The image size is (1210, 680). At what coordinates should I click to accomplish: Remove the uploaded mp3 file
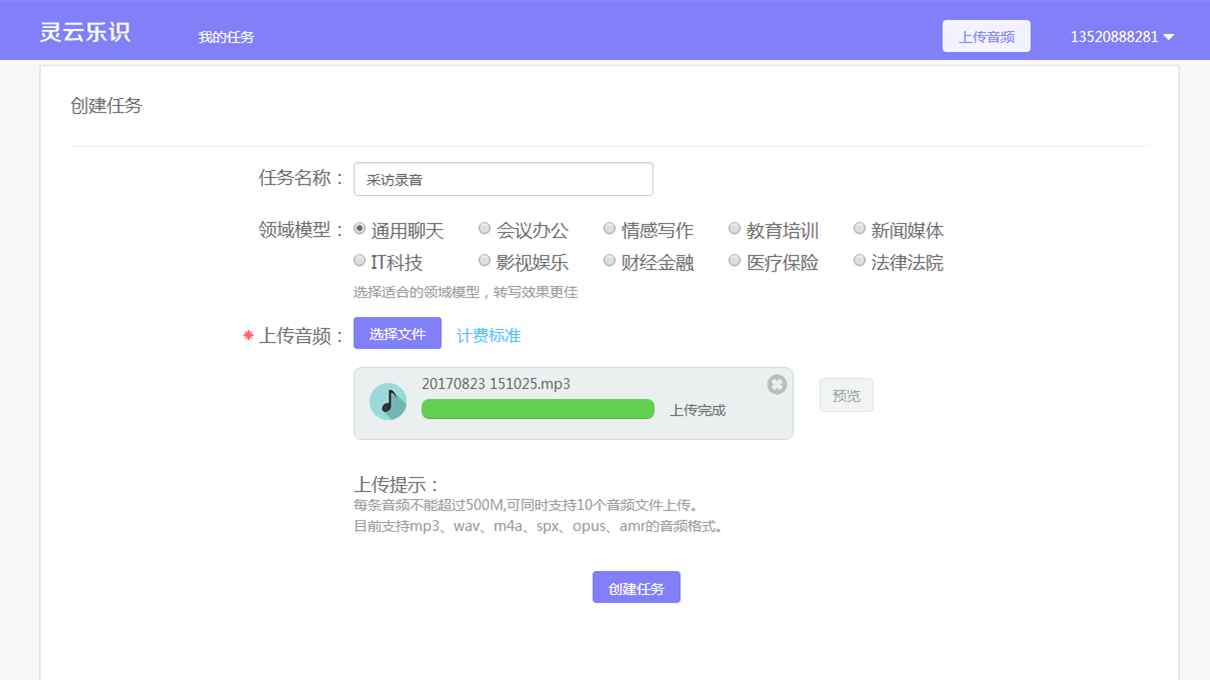[777, 385]
